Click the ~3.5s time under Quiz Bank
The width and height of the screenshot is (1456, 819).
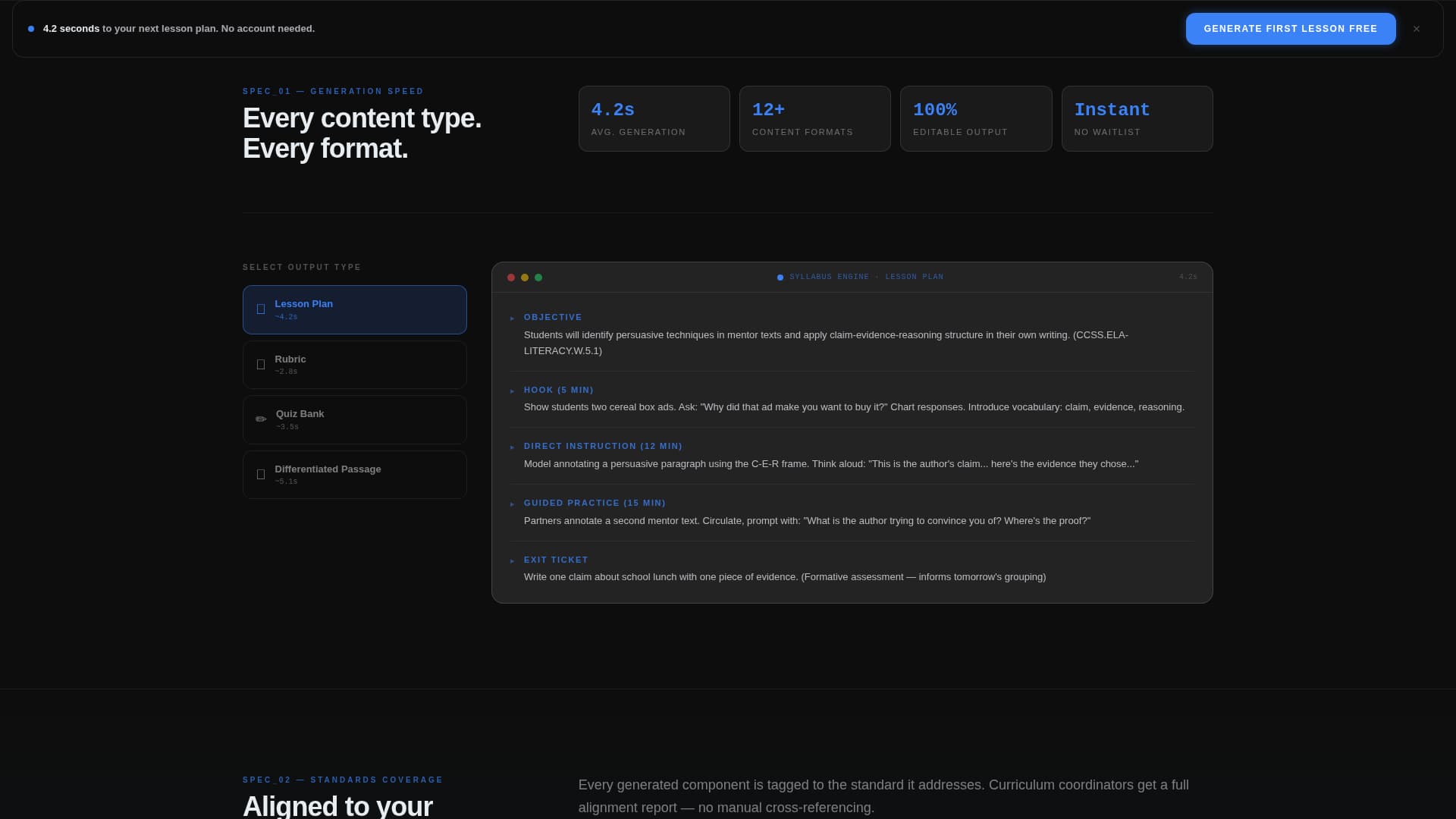pos(287,428)
